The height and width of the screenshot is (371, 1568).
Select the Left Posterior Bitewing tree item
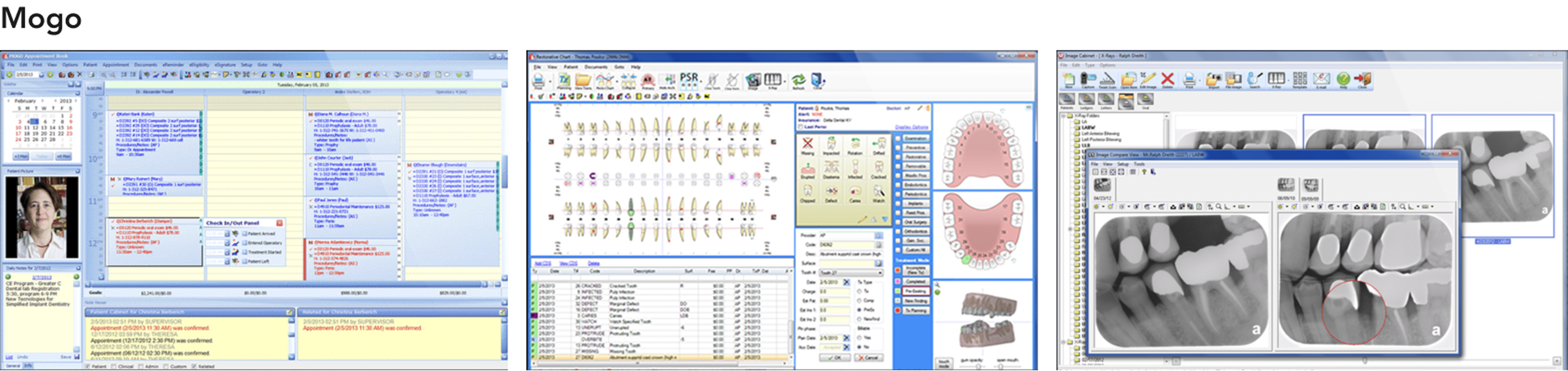pyautogui.click(x=1101, y=140)
